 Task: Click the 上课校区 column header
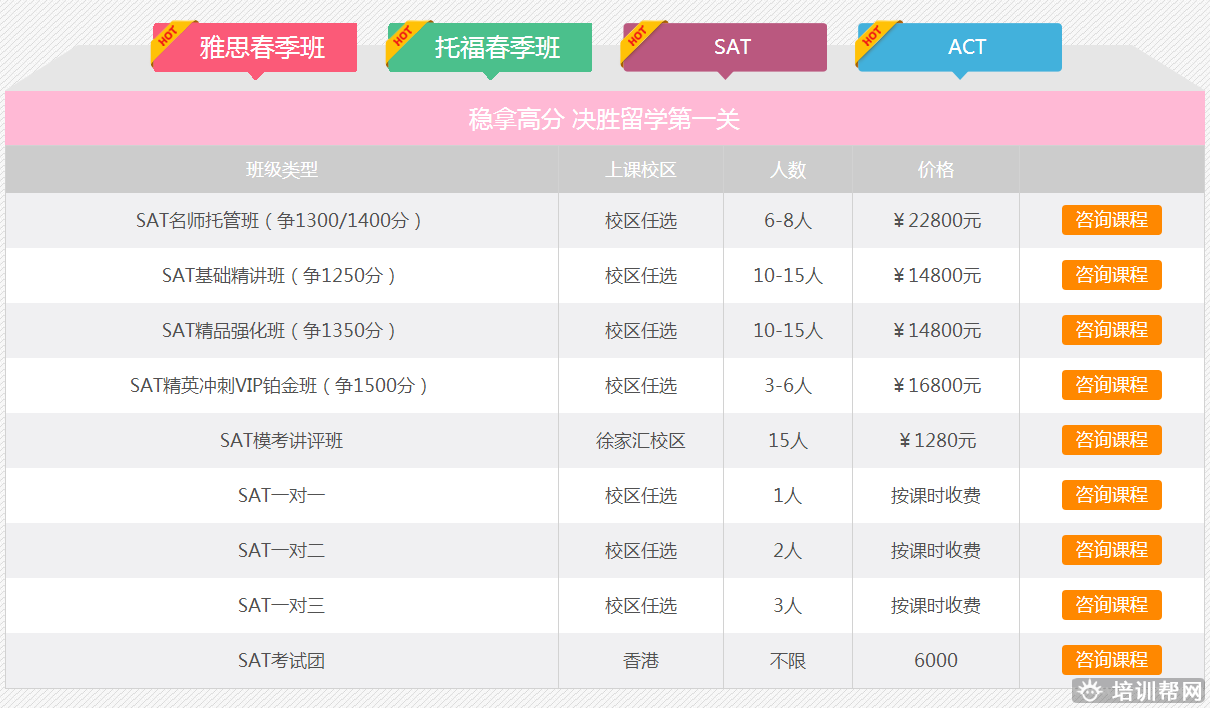point(641,170)
